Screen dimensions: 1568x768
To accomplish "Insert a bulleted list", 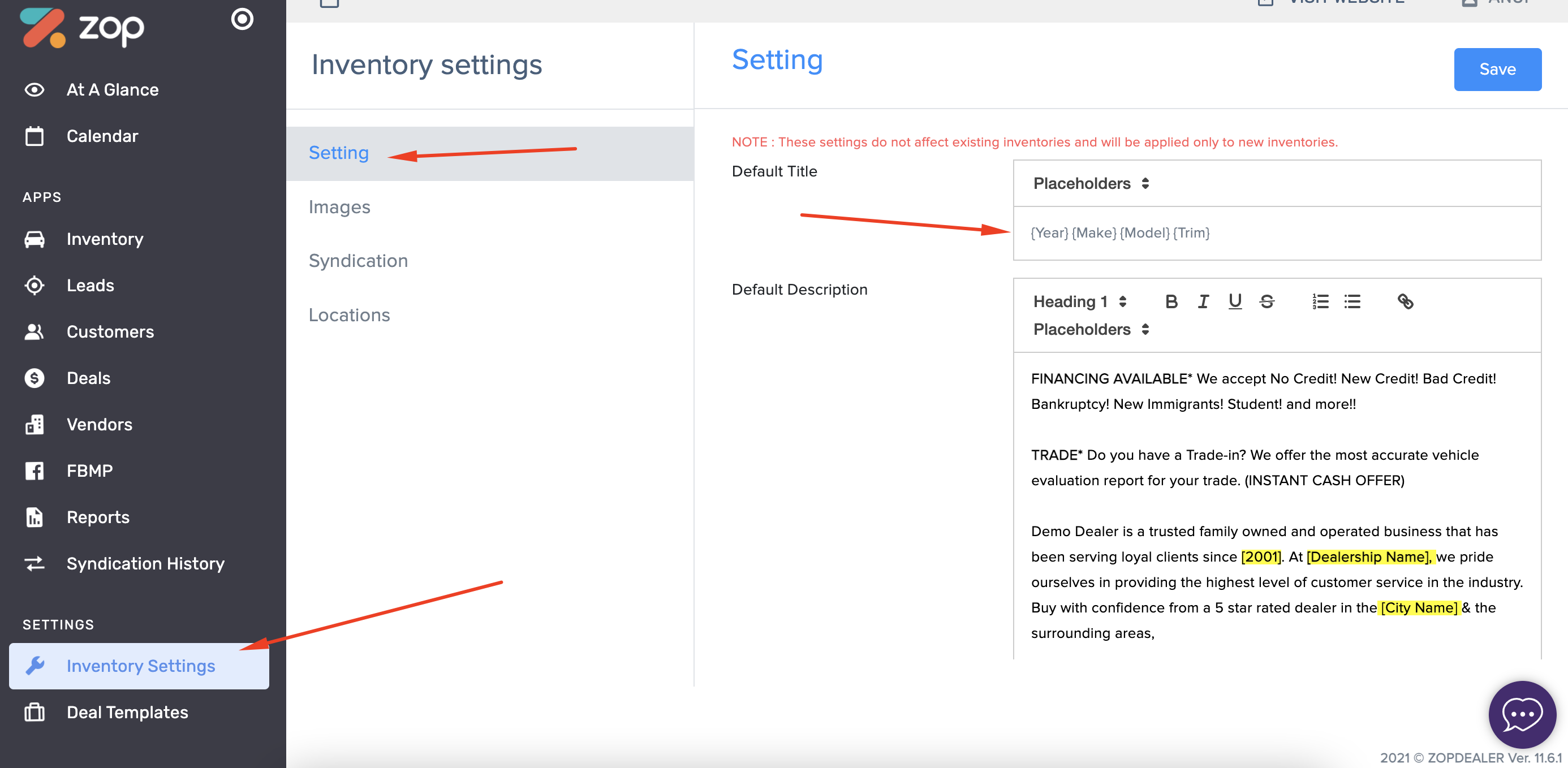I will point(1352,301).
